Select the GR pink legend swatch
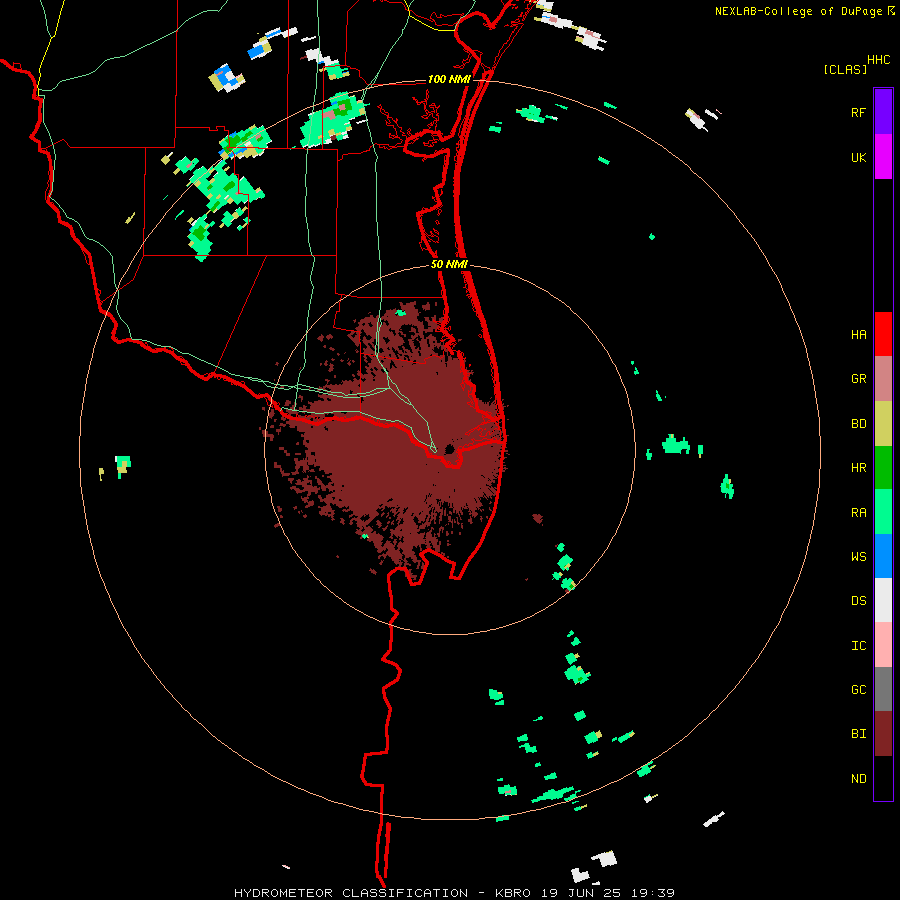This screenshot has width=900, height=900. coord(883,379)
